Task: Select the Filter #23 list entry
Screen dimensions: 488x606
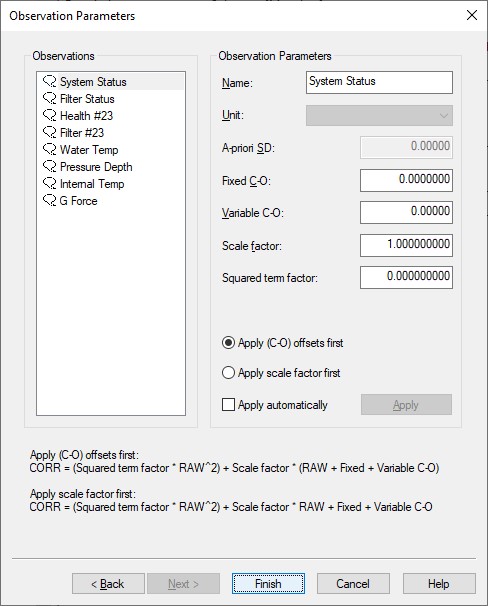Action: click(82, 133)
